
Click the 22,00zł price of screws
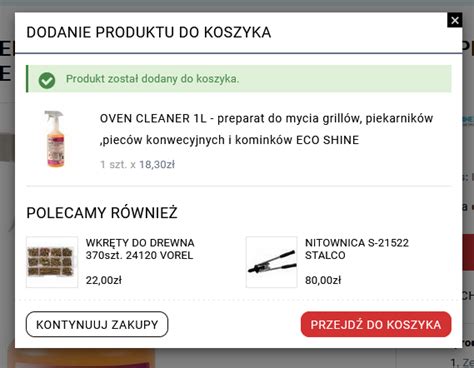104,280
